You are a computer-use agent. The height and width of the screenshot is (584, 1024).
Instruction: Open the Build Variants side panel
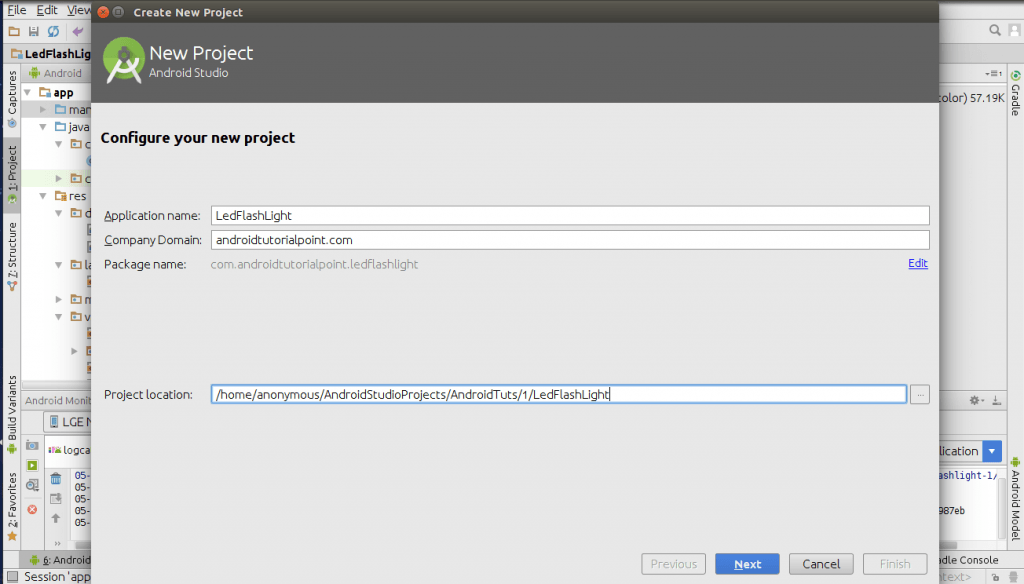point(12,414)
